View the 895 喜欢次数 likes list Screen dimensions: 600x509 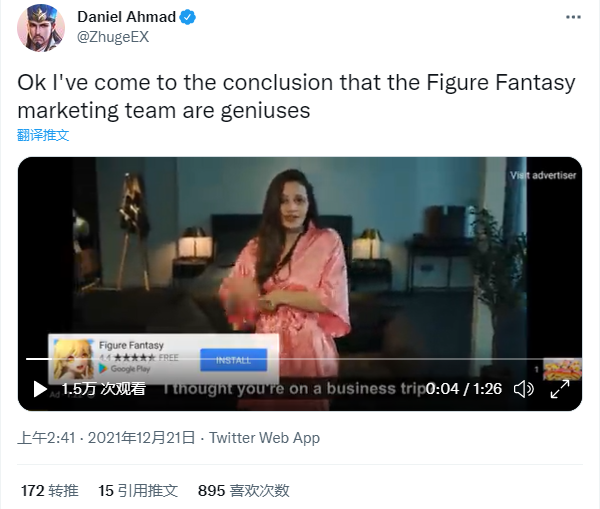coord(244,491)
